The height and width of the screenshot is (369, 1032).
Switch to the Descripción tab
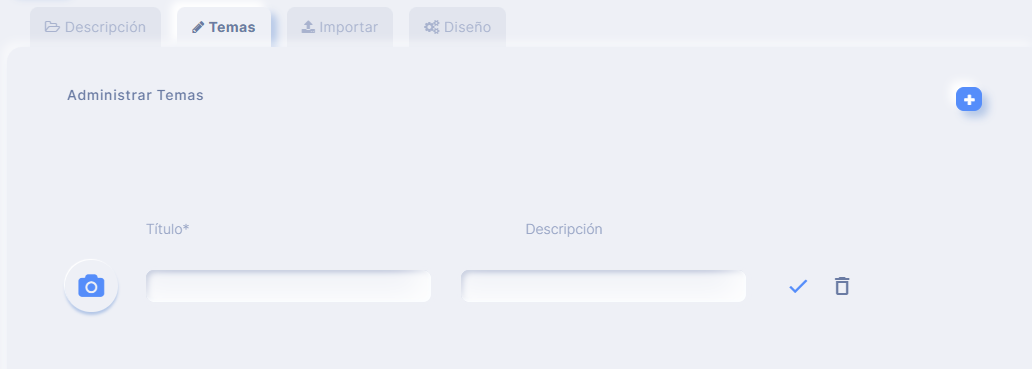pos(95,27)
